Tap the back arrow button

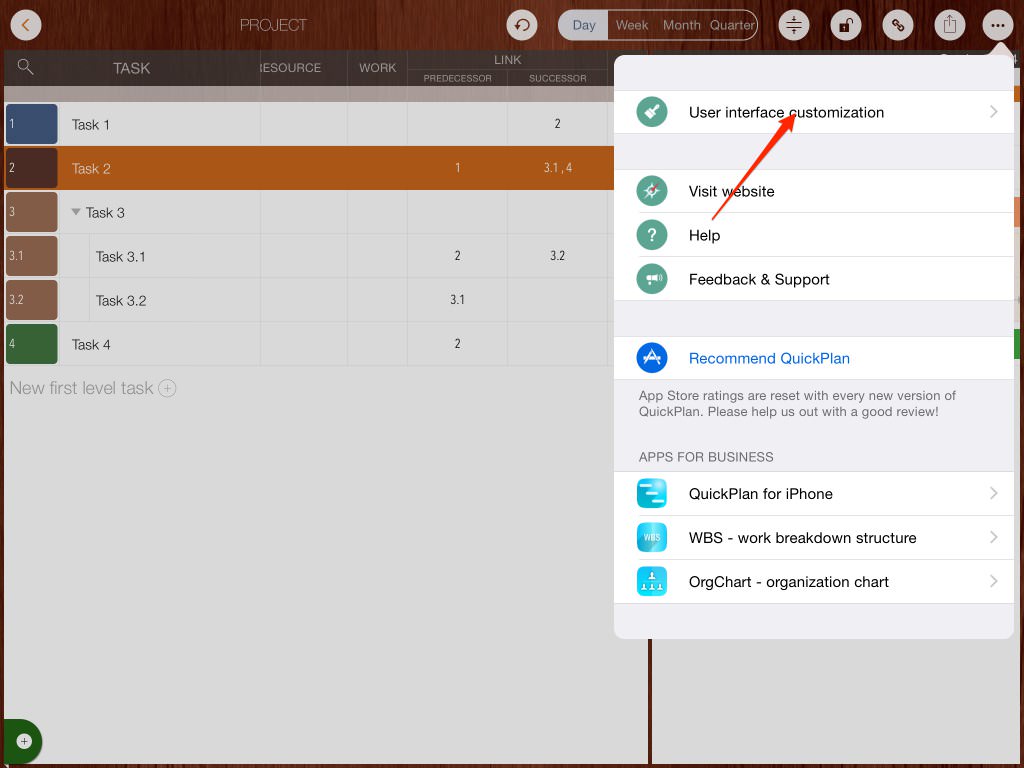coord(26,25)
